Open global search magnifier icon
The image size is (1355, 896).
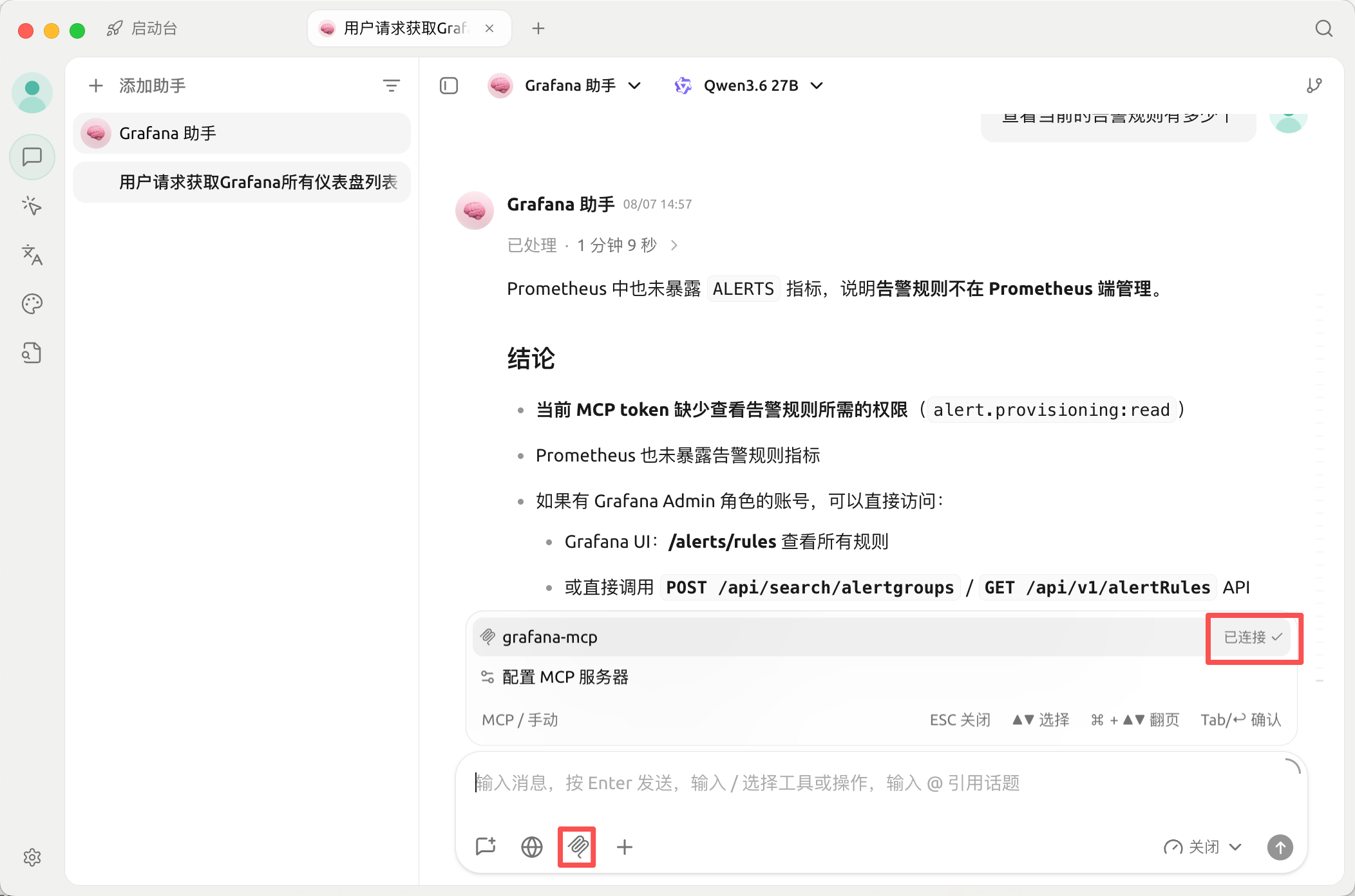click(1324, 28)
